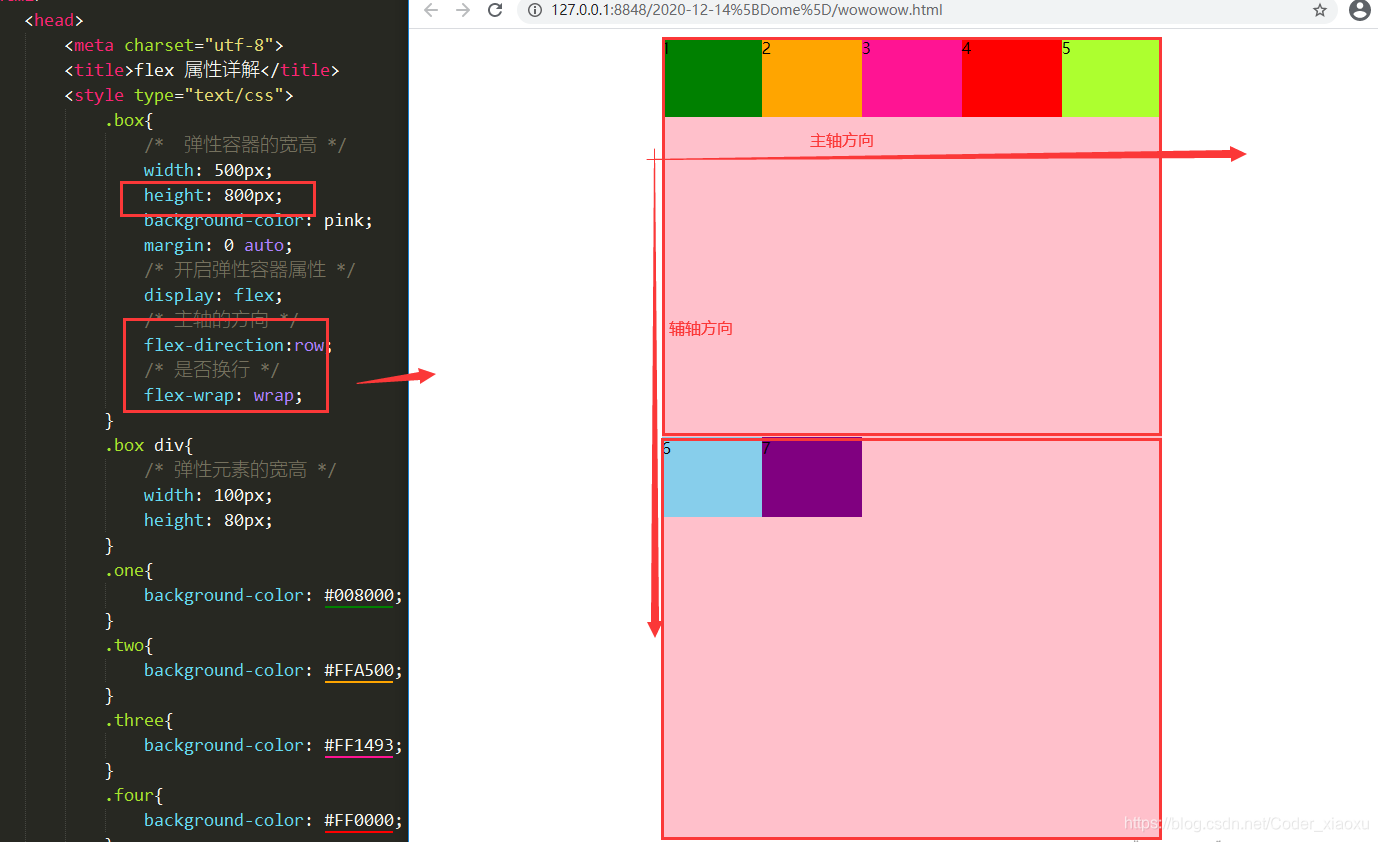Viewport: 1378px width, 842px height.
Task: Open the browser profile avatar
Action: click(1360, 10)
